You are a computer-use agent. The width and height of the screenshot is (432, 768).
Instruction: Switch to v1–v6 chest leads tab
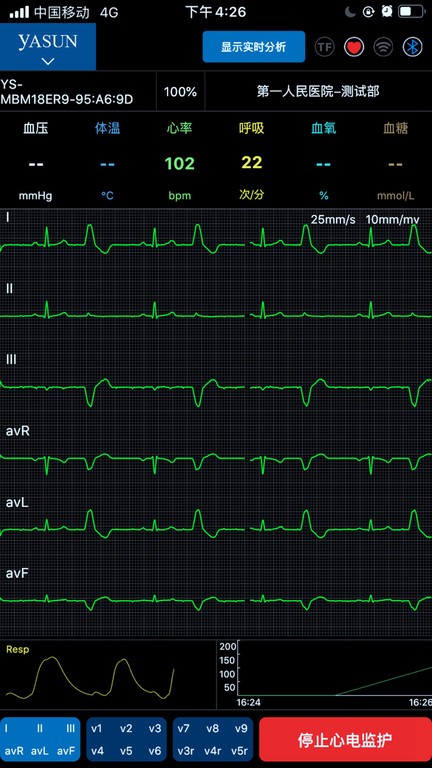click(x=126, y=739)
